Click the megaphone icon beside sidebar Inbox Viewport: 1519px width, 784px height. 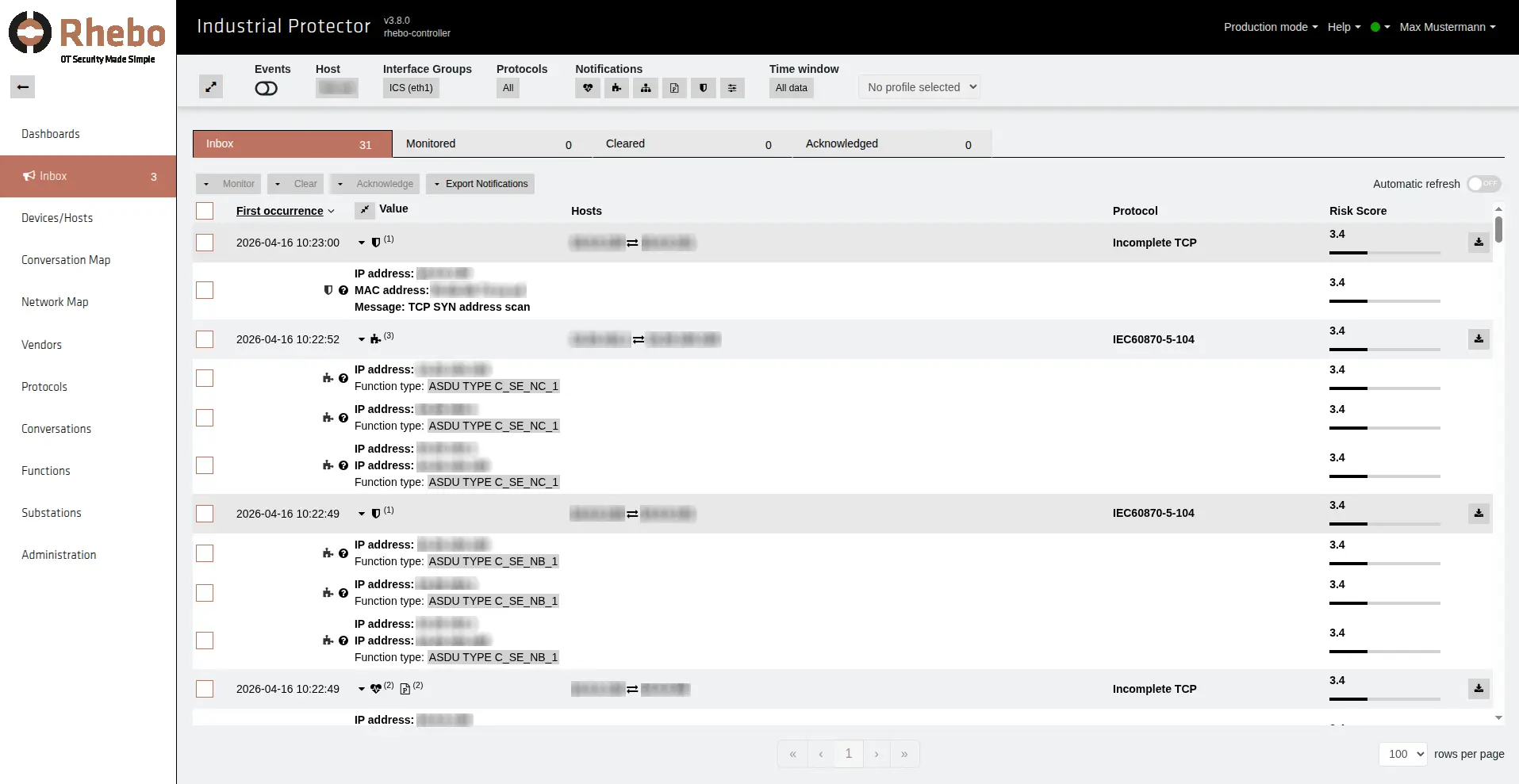29,176
